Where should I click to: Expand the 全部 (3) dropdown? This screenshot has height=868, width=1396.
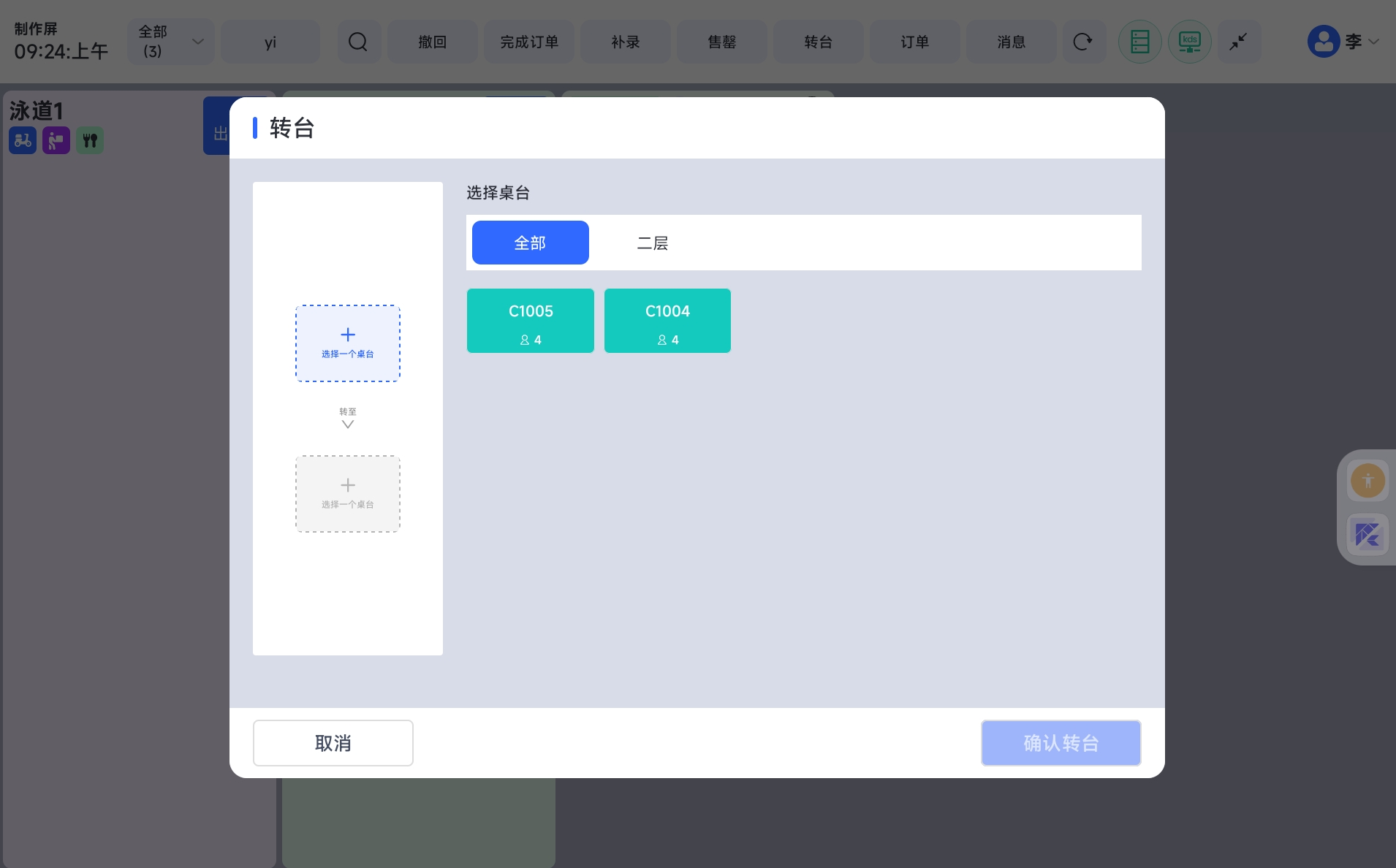[x=170, y=42]
